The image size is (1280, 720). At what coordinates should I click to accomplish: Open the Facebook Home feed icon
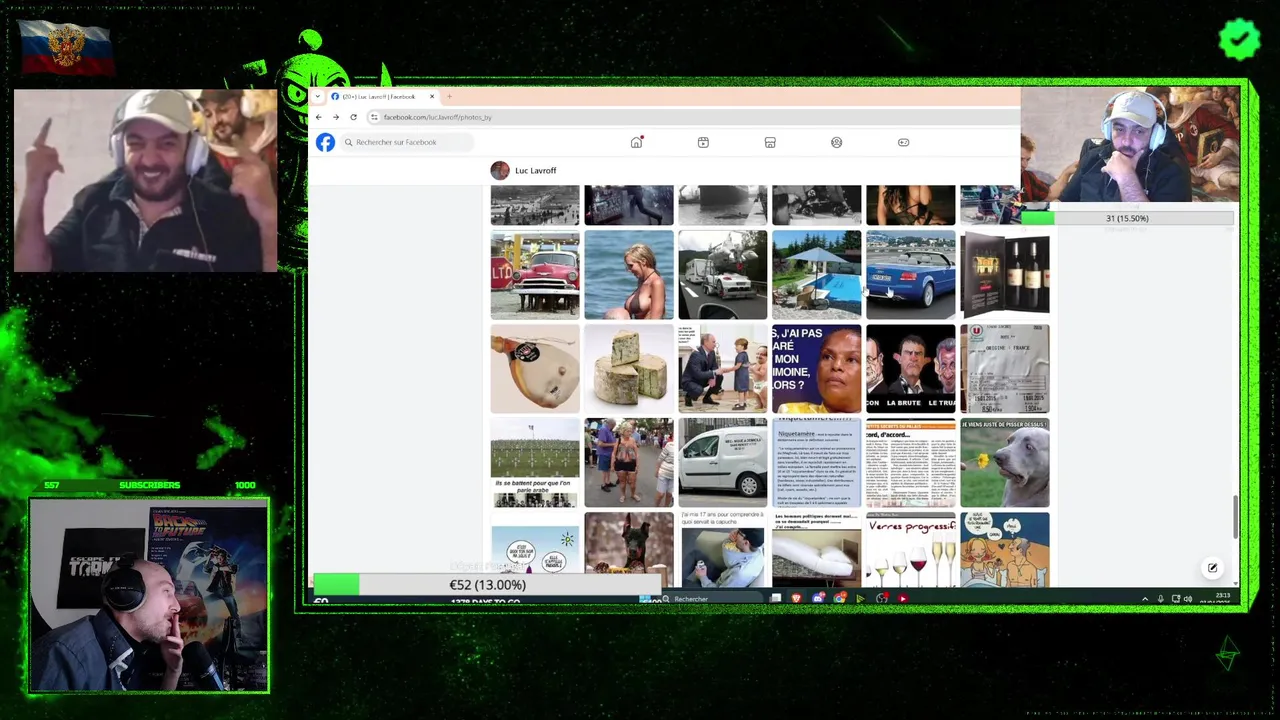(x=636, y=142)
